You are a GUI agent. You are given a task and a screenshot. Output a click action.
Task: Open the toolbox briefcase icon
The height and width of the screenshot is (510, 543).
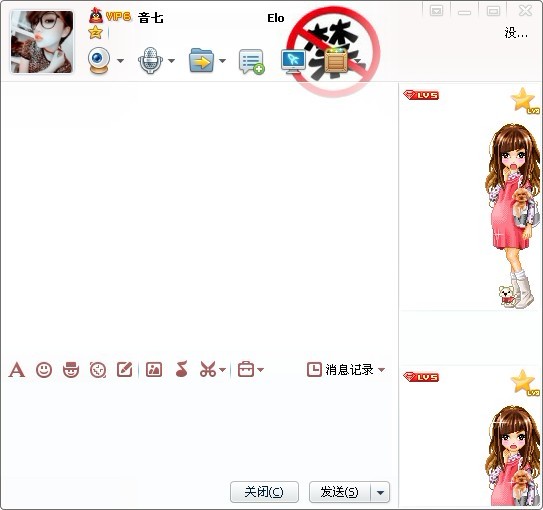(246, 369)
